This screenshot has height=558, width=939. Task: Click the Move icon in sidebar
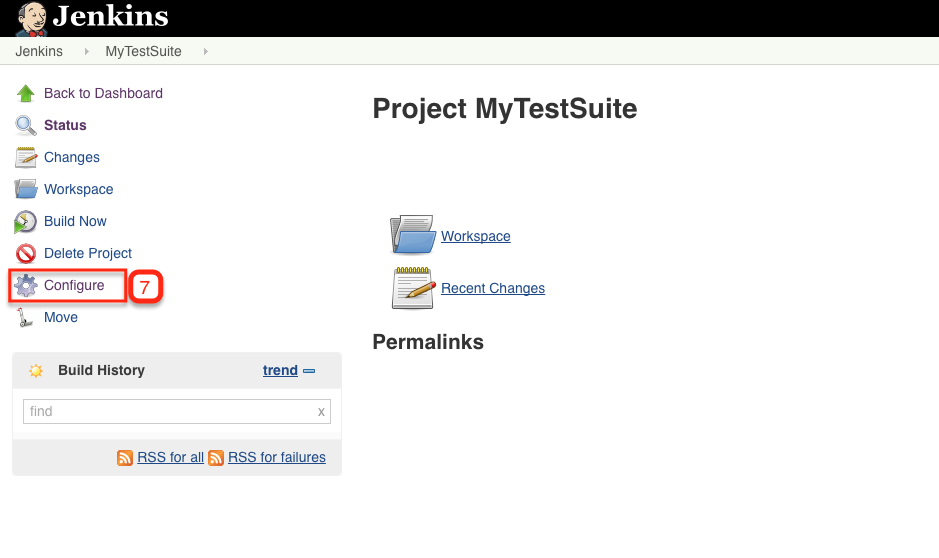click(25, 317)
